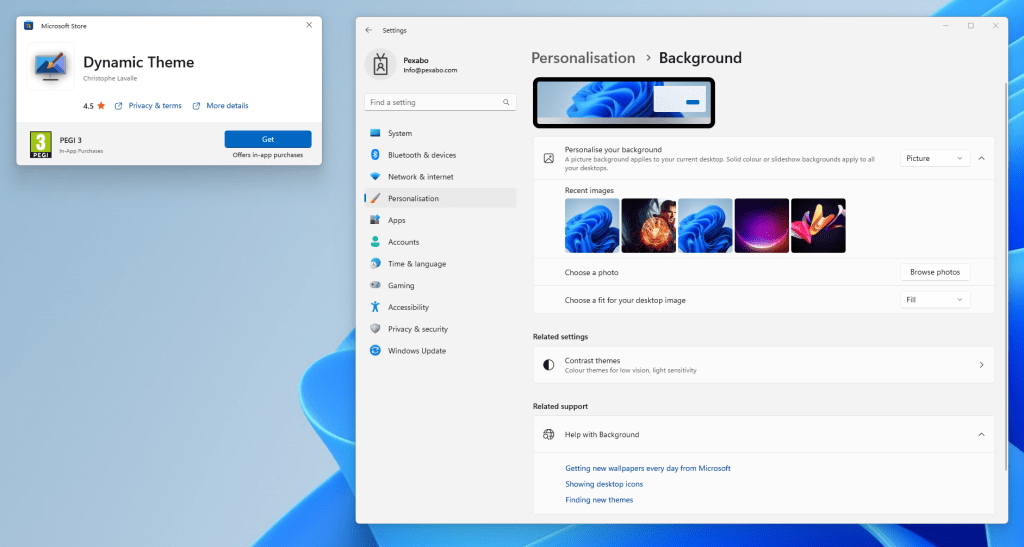Select the colorful flower recent image

(818, 225)
